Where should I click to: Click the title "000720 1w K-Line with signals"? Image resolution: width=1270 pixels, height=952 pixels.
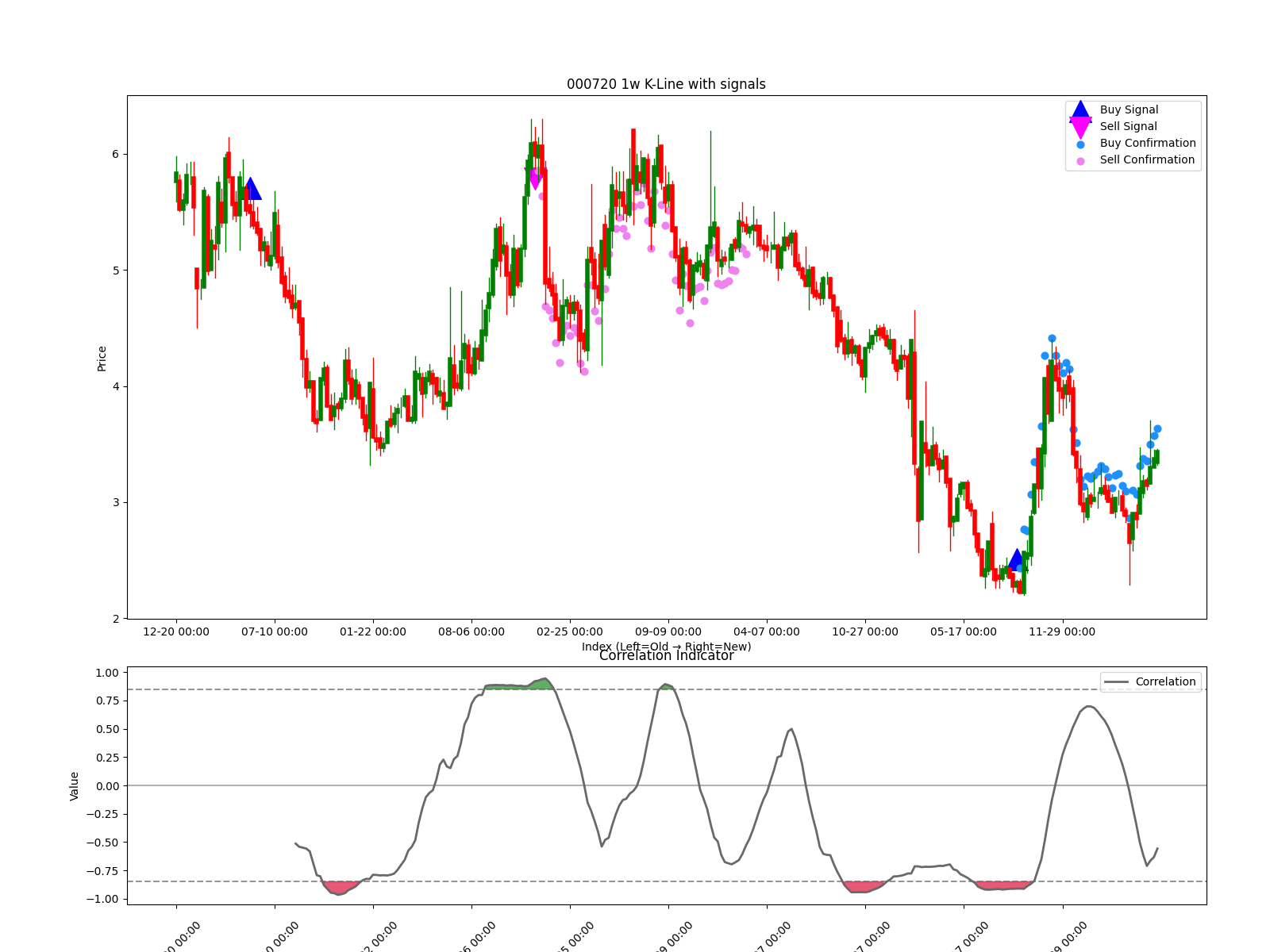pos(666,84)
